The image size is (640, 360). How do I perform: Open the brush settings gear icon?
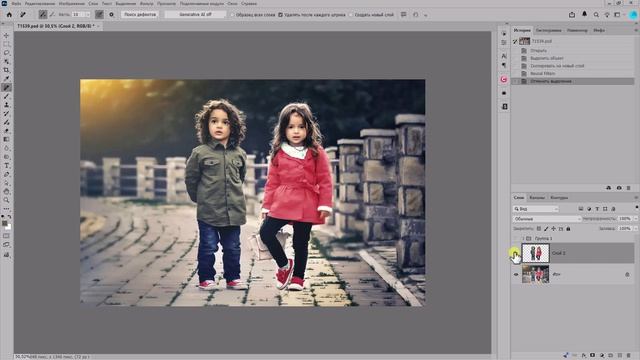[111, 15]
